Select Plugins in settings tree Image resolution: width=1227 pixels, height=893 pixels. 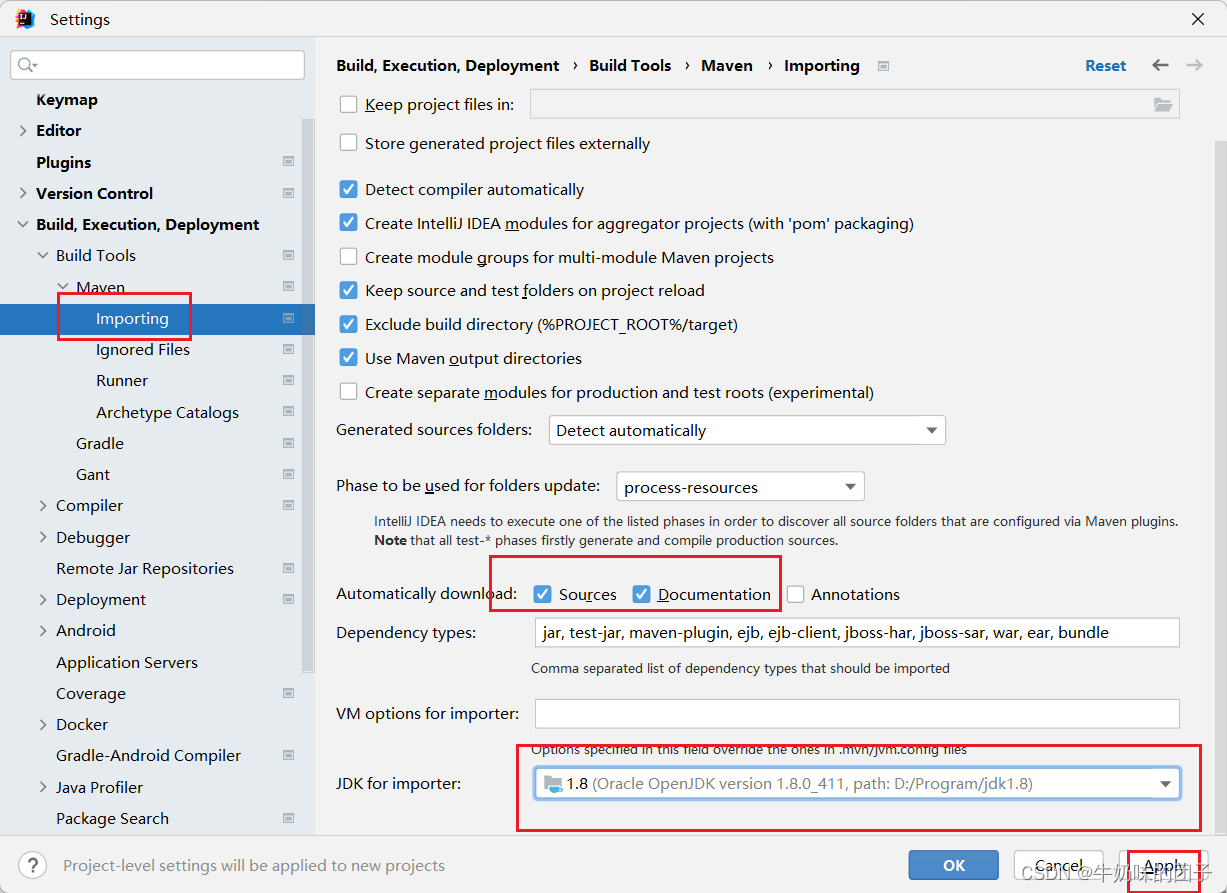point(63,162)
